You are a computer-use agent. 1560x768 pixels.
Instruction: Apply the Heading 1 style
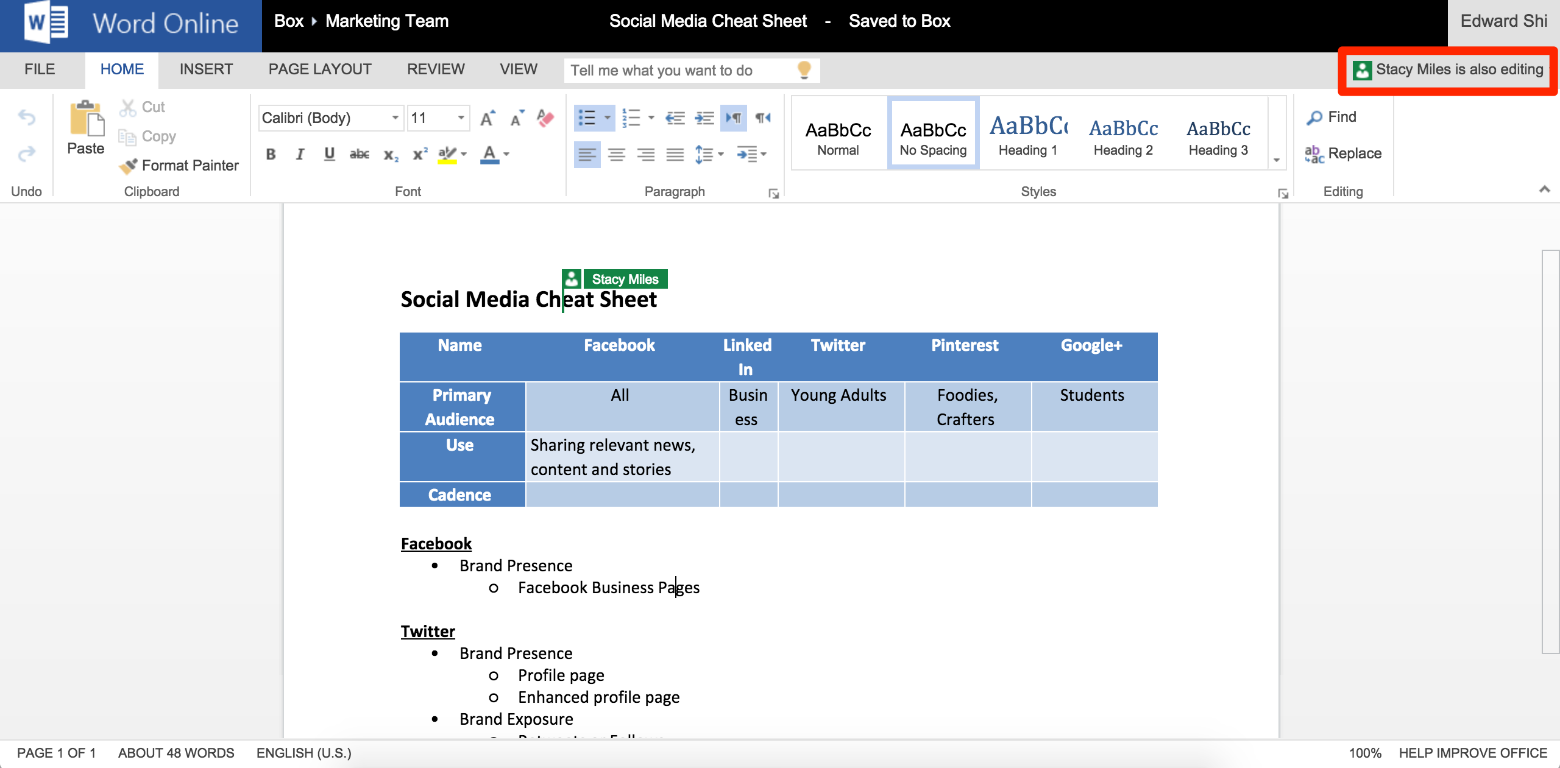click(1028, 133)
